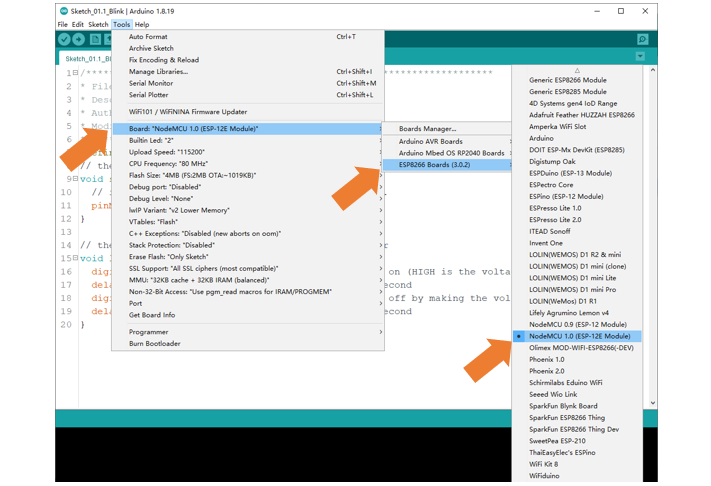711x486 pixels.
Task: Click Burn Bootloader
Action: (x=248, y=344)
